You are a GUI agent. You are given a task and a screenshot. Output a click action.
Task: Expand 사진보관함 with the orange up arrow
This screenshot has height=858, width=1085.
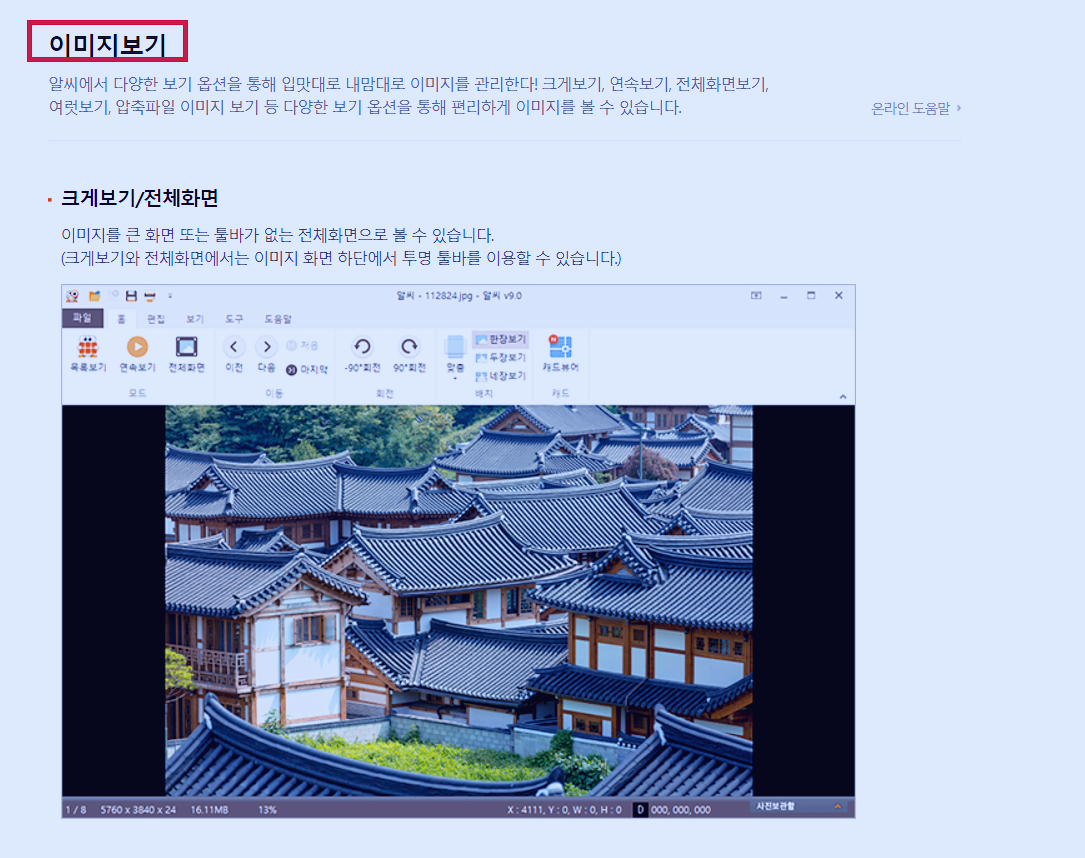pos(837,806)
